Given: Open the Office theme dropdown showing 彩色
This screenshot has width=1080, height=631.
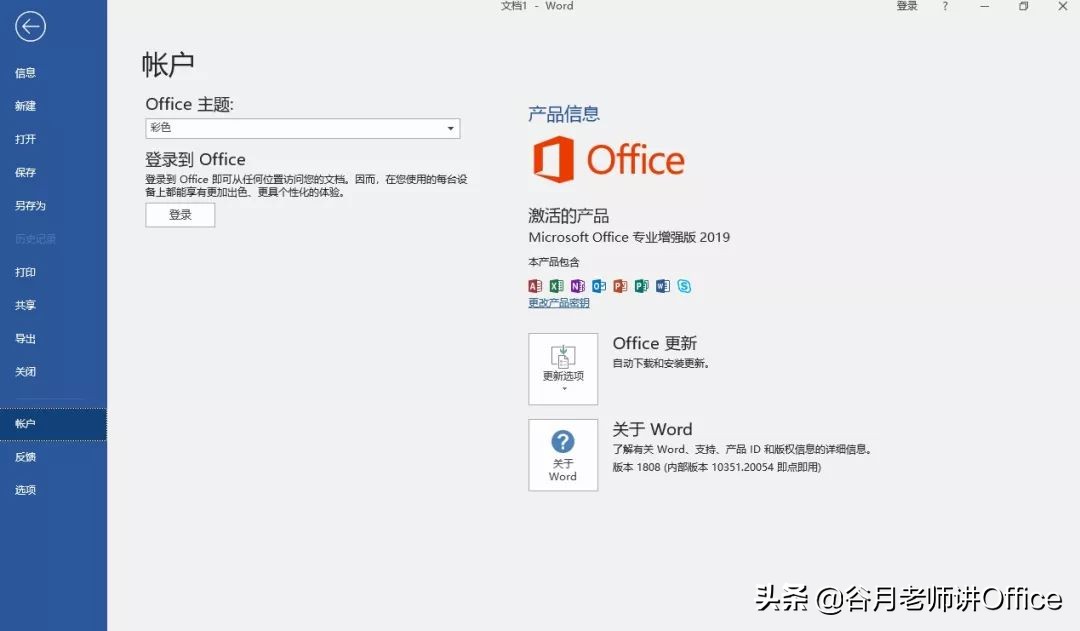Looking at the screenshot, I should point(302,128).
